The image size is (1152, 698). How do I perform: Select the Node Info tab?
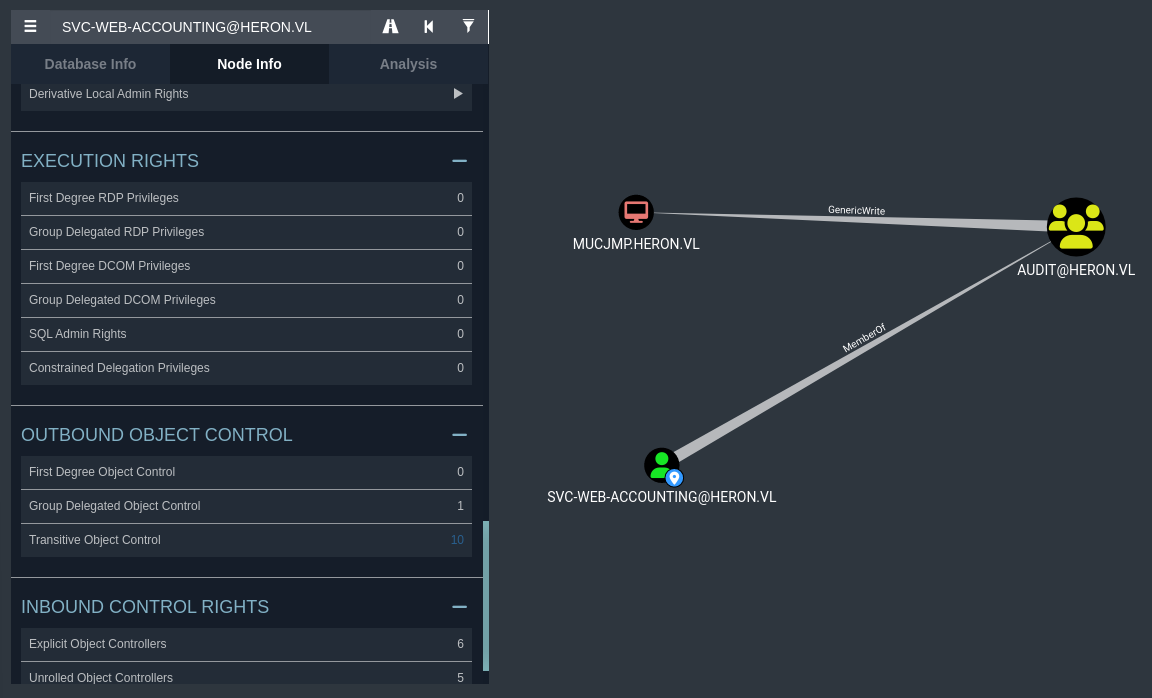pyautogui.click(x=249, y=64)
